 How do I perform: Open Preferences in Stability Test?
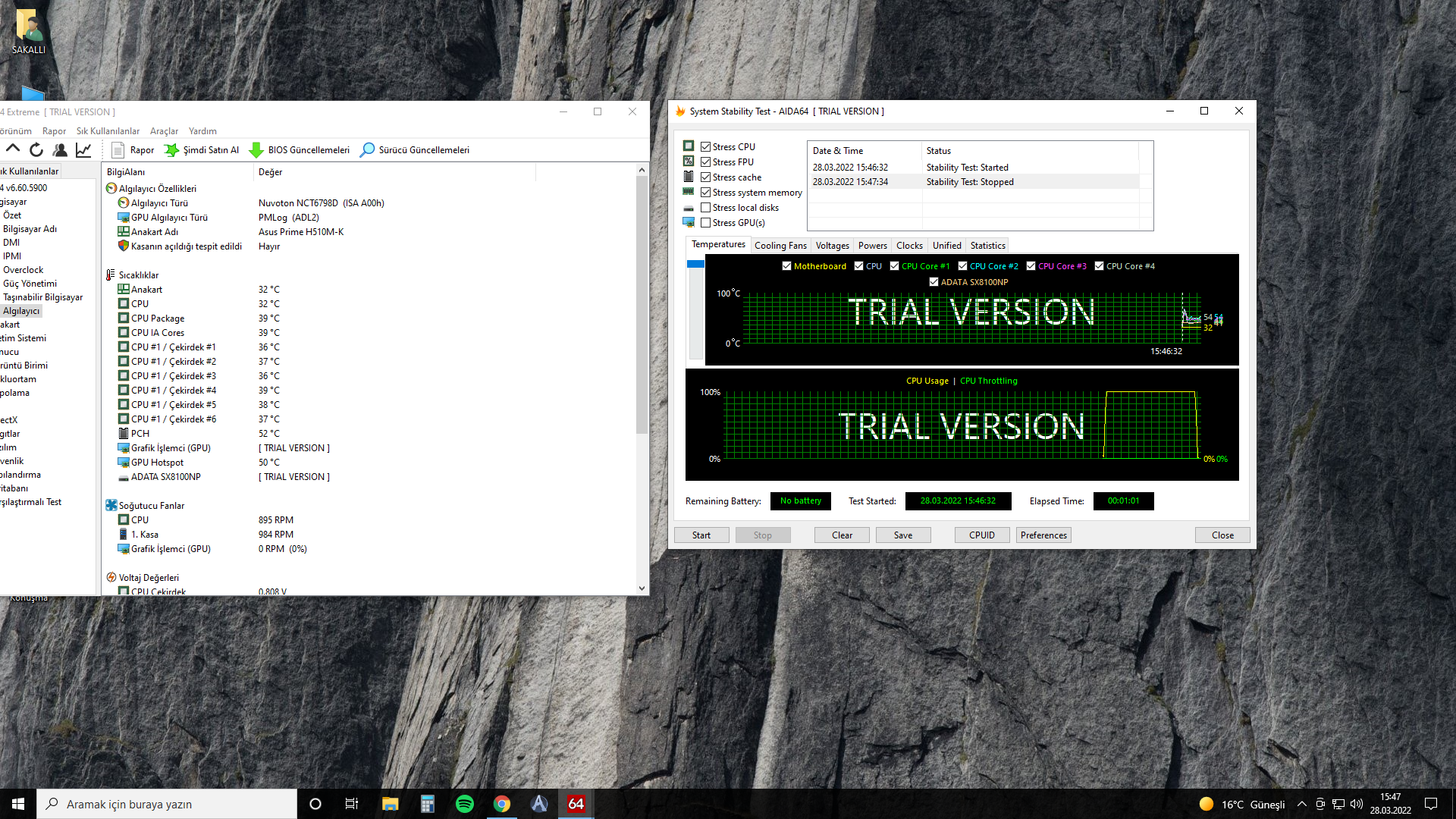[x=1043, y=535]
